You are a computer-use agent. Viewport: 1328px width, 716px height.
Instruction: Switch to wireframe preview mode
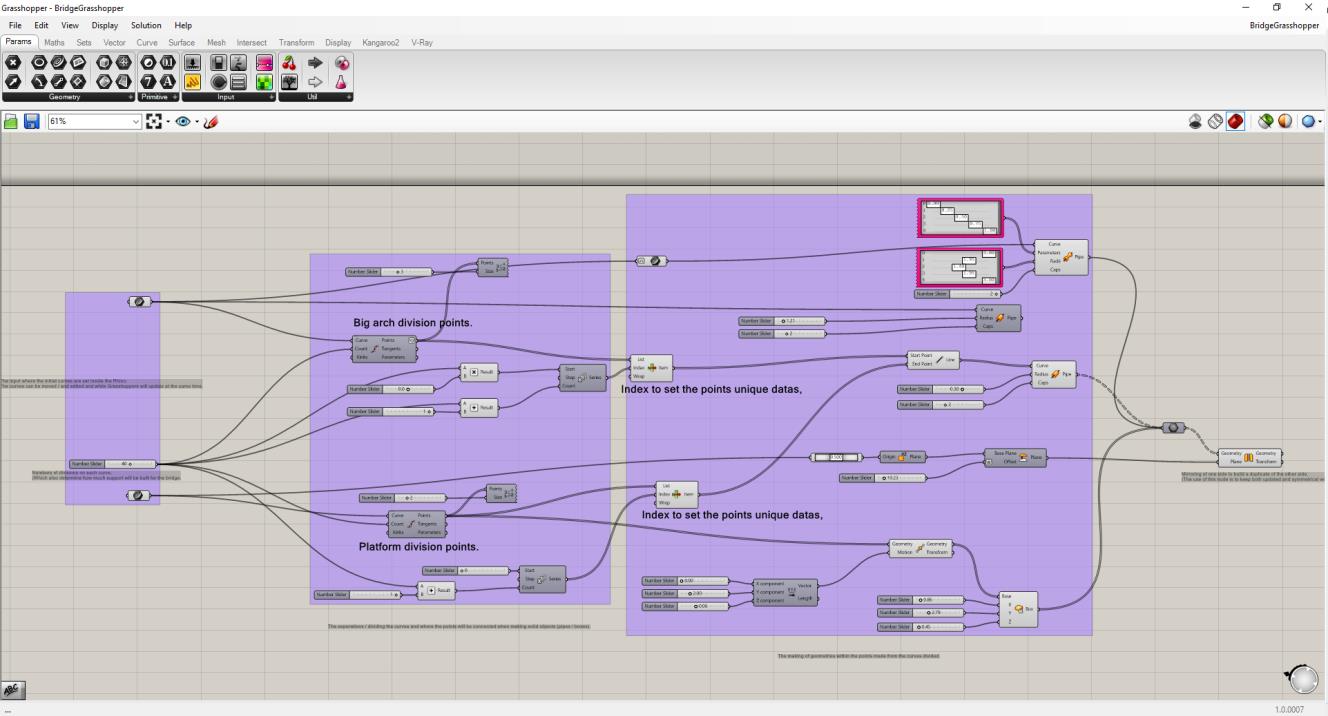pyautogui.click(x=1215, y=121)
